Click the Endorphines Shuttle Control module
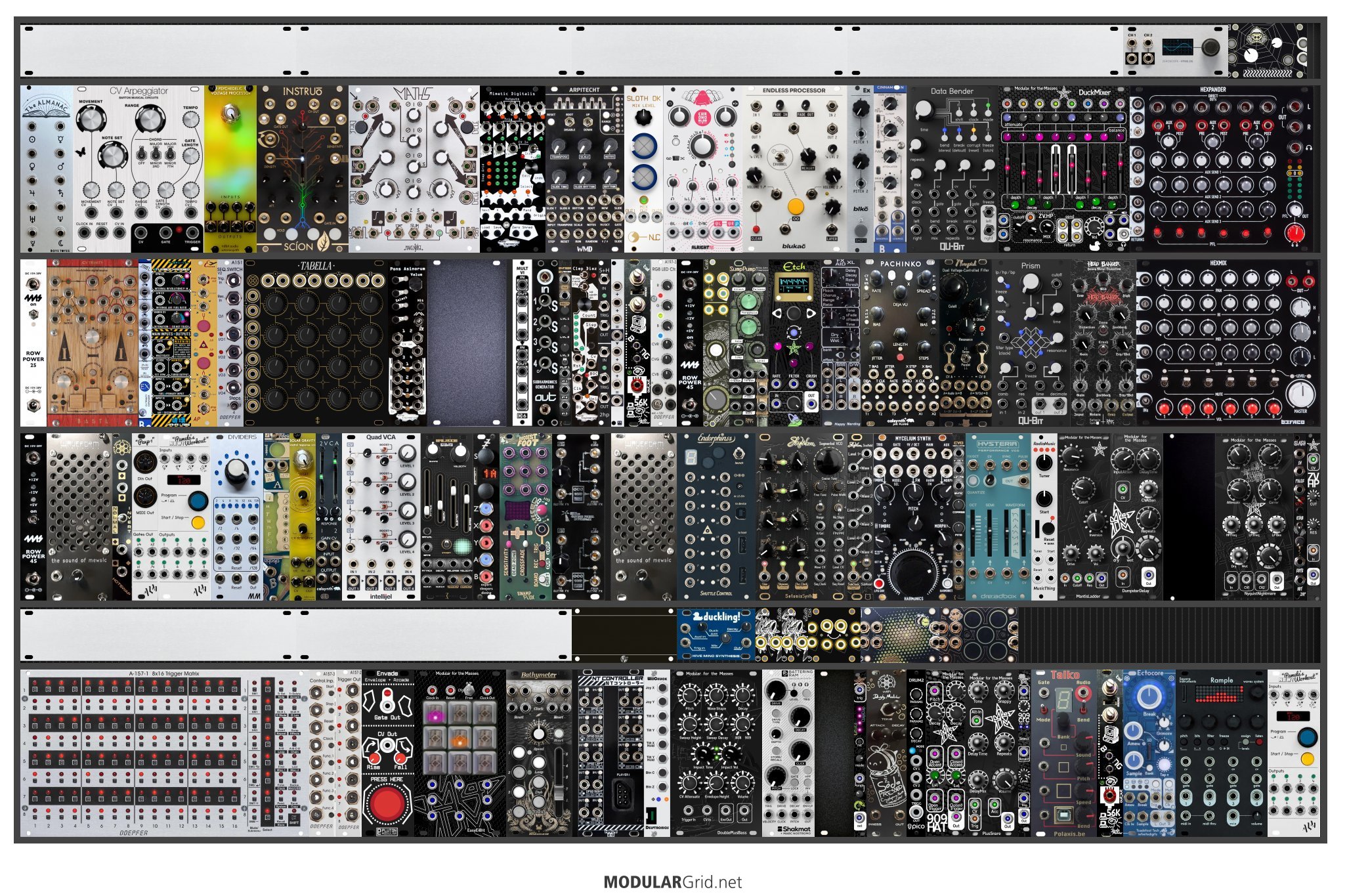1347x896 pixels. click(716, 517)
